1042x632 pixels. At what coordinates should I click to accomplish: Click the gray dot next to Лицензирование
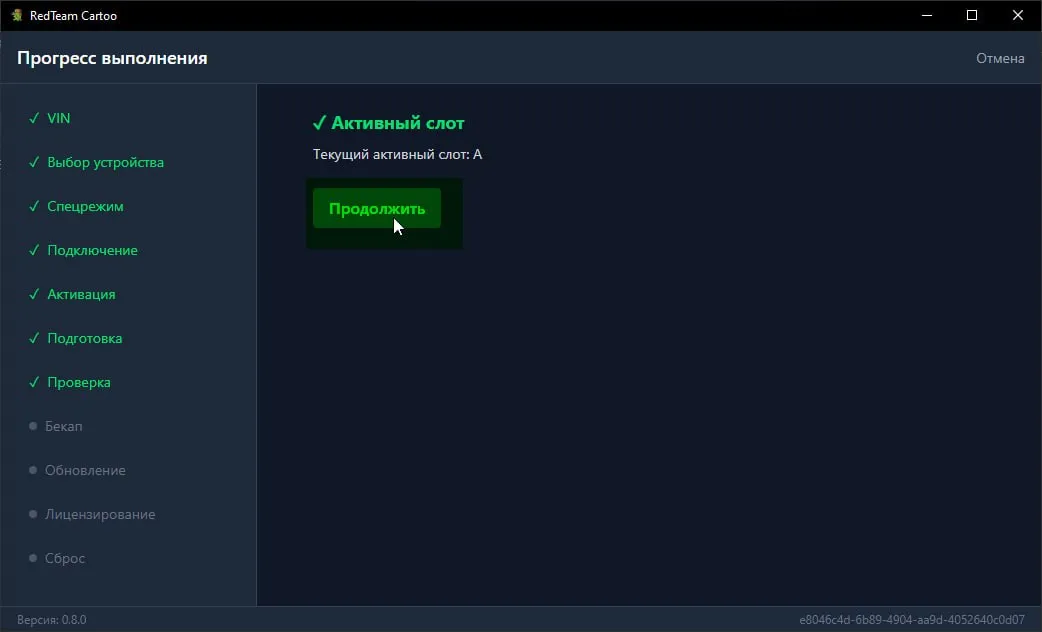click(33, 514)
